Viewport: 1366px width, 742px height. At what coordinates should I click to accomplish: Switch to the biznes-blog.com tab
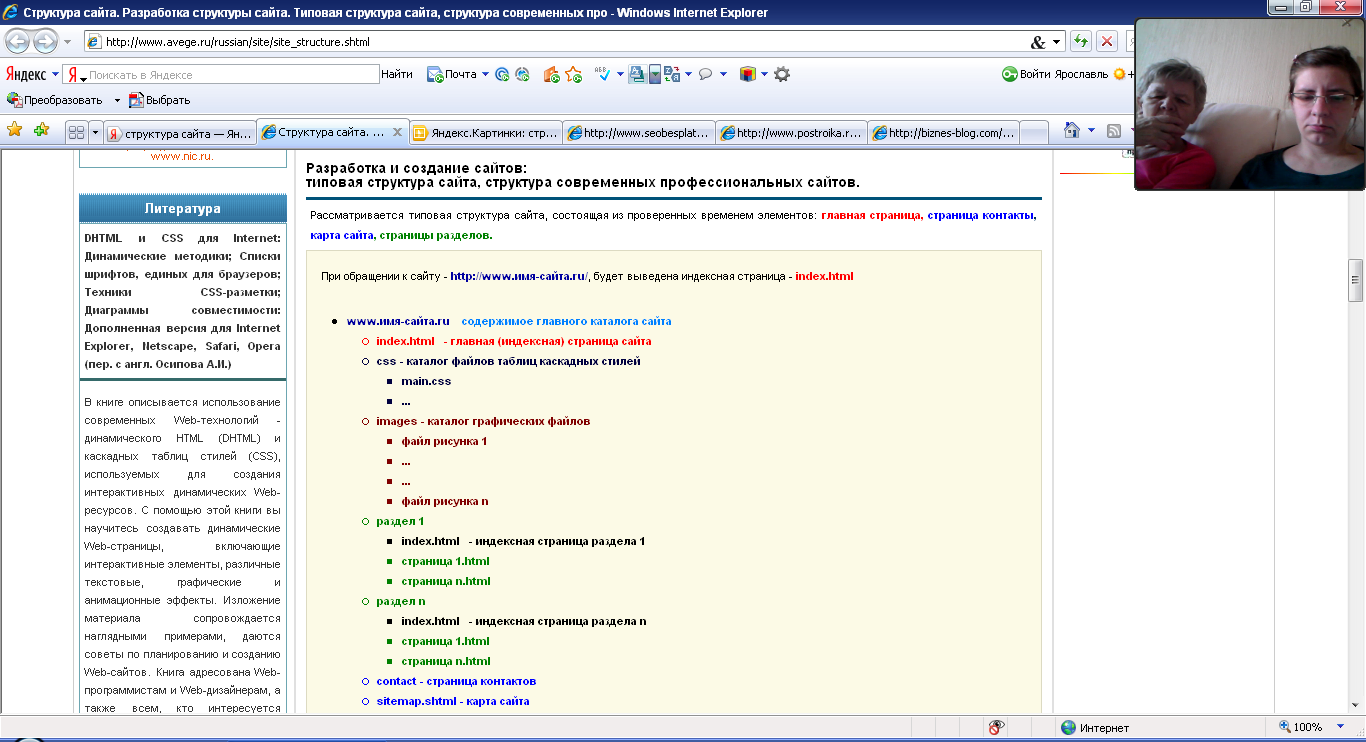(944, 133)
